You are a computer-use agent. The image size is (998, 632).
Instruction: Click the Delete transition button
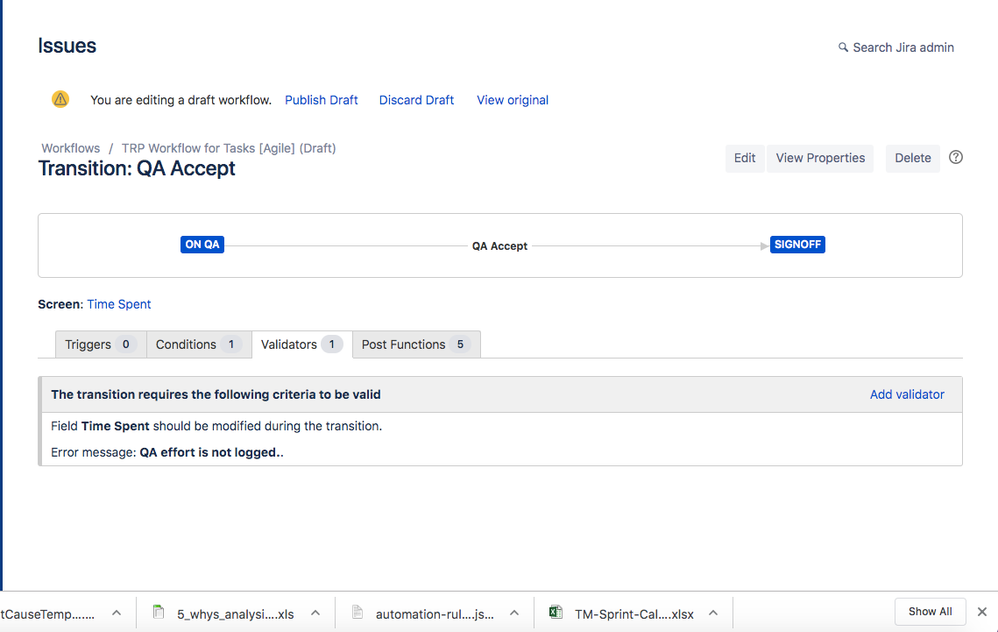tap(913, 158)
